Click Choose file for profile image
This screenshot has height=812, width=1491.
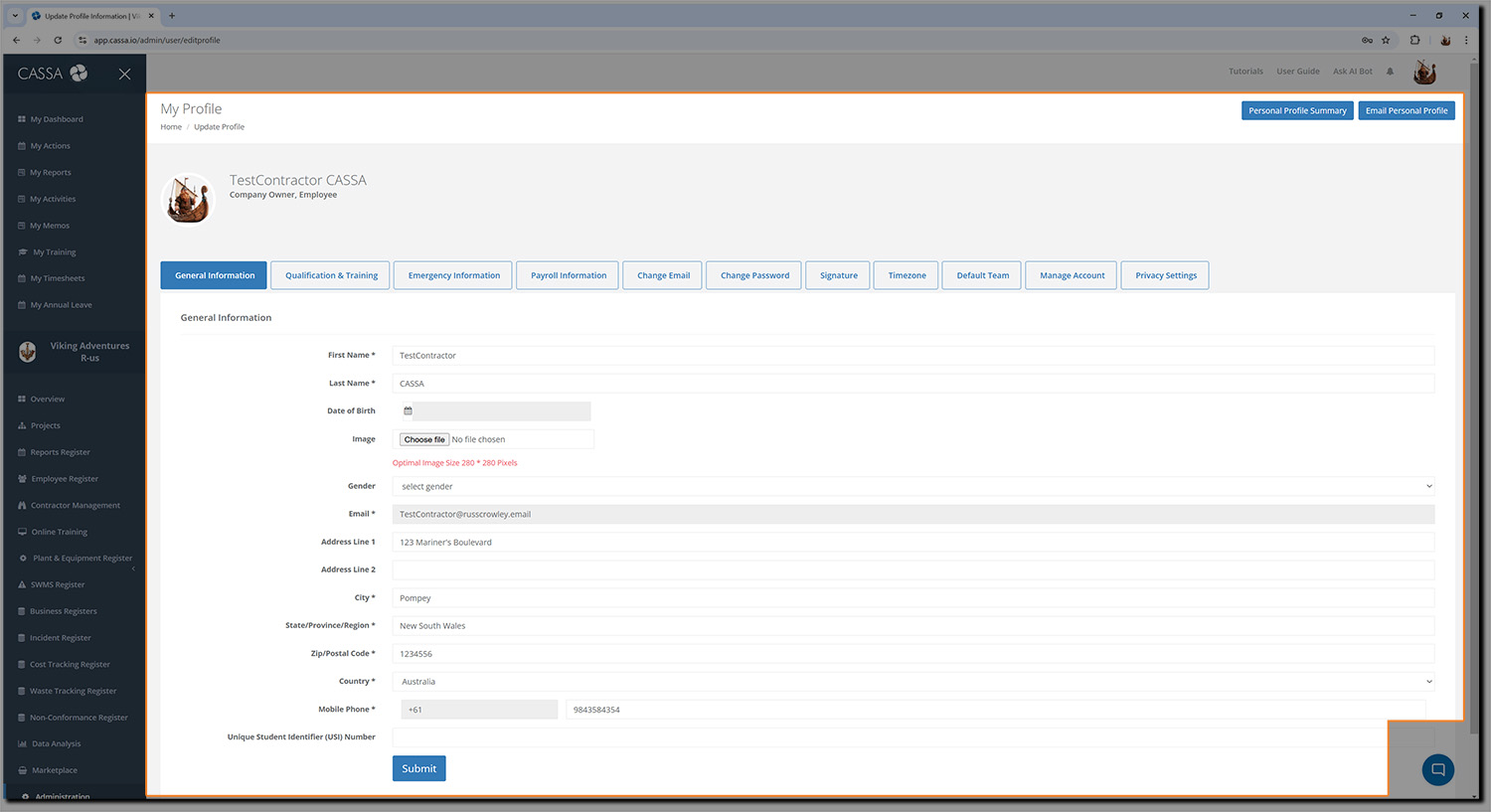coord(424,439)
